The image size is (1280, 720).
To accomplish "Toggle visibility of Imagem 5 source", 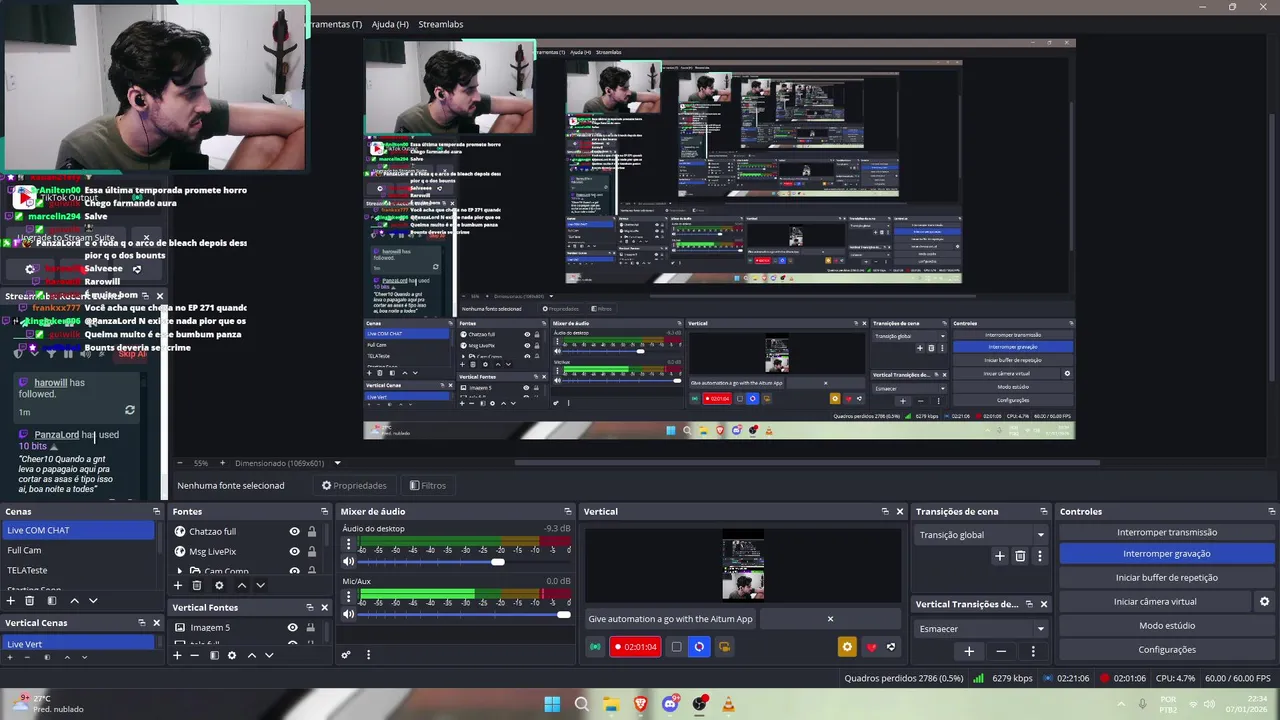I will tap(292, 628).
